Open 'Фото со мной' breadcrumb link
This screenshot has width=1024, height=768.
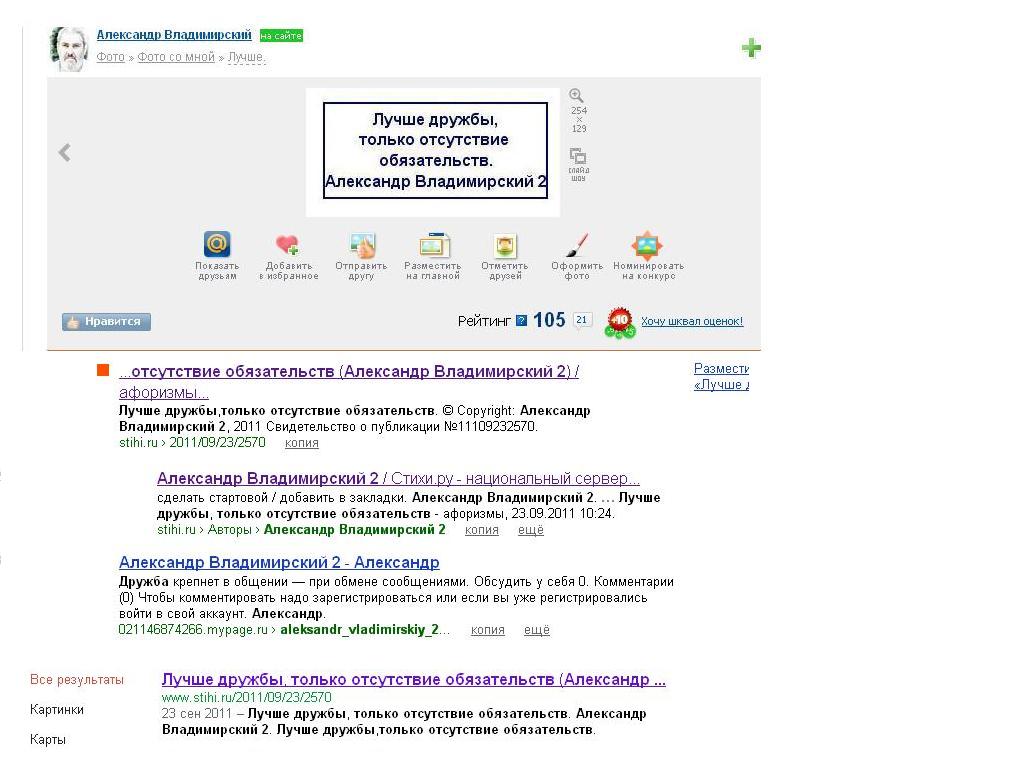[176, 58]
